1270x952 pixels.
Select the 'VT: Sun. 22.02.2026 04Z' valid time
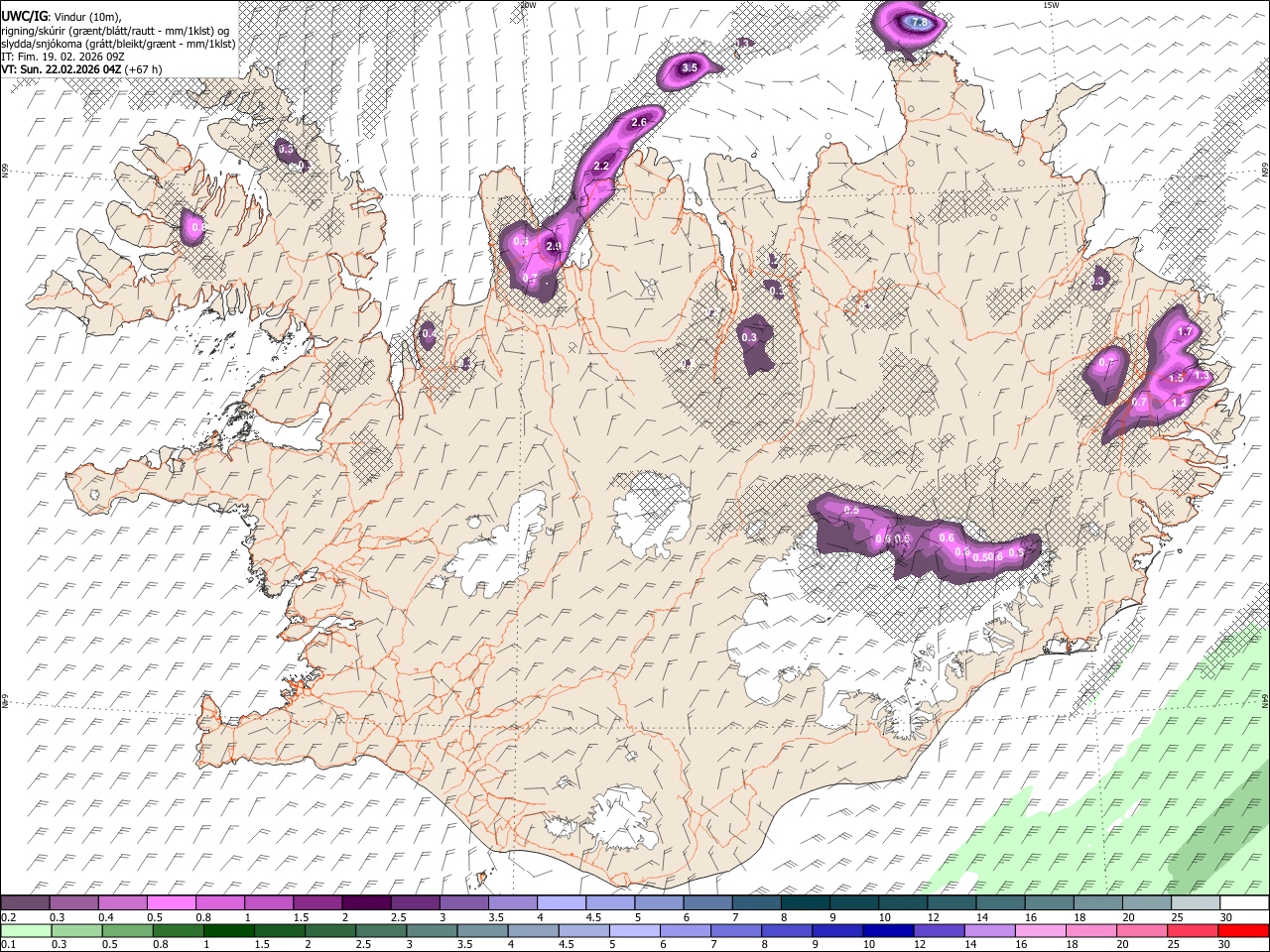(62, 69)
